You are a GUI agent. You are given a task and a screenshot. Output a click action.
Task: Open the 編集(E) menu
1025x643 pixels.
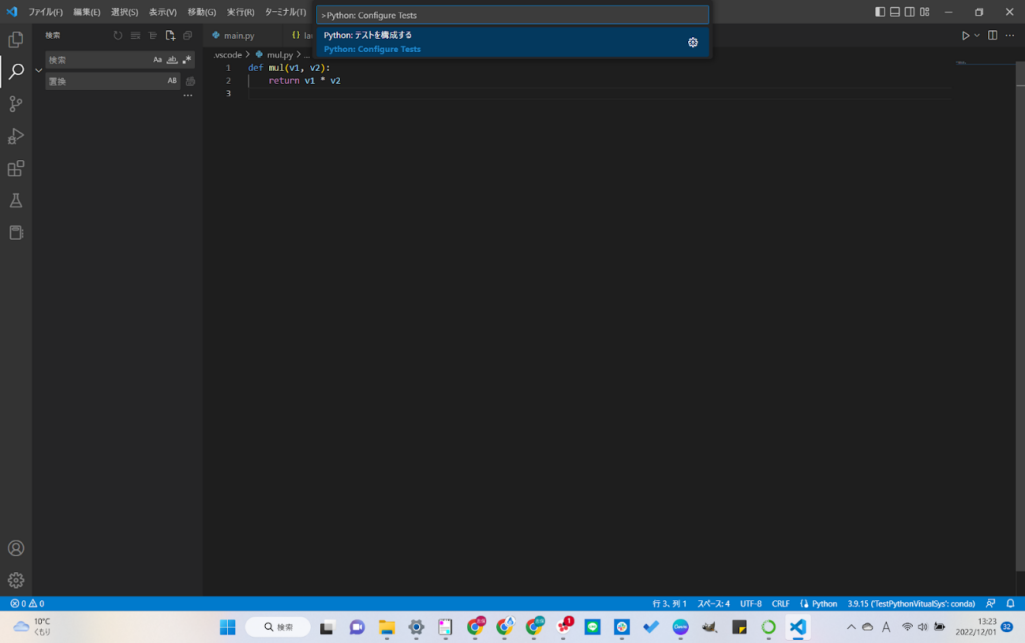click(x=87, y=12)
